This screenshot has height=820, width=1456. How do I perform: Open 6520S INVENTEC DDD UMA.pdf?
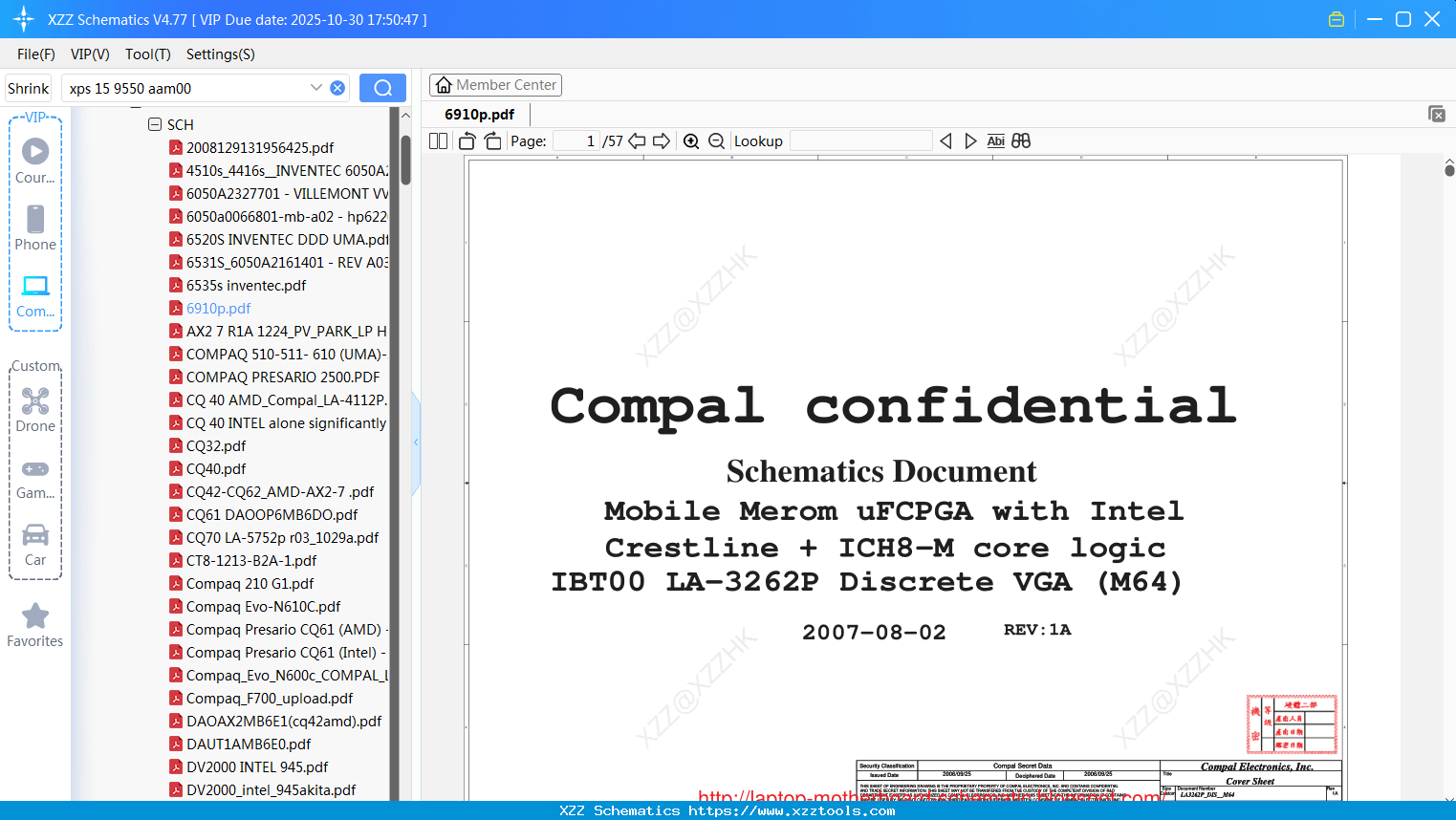point(279,239)
